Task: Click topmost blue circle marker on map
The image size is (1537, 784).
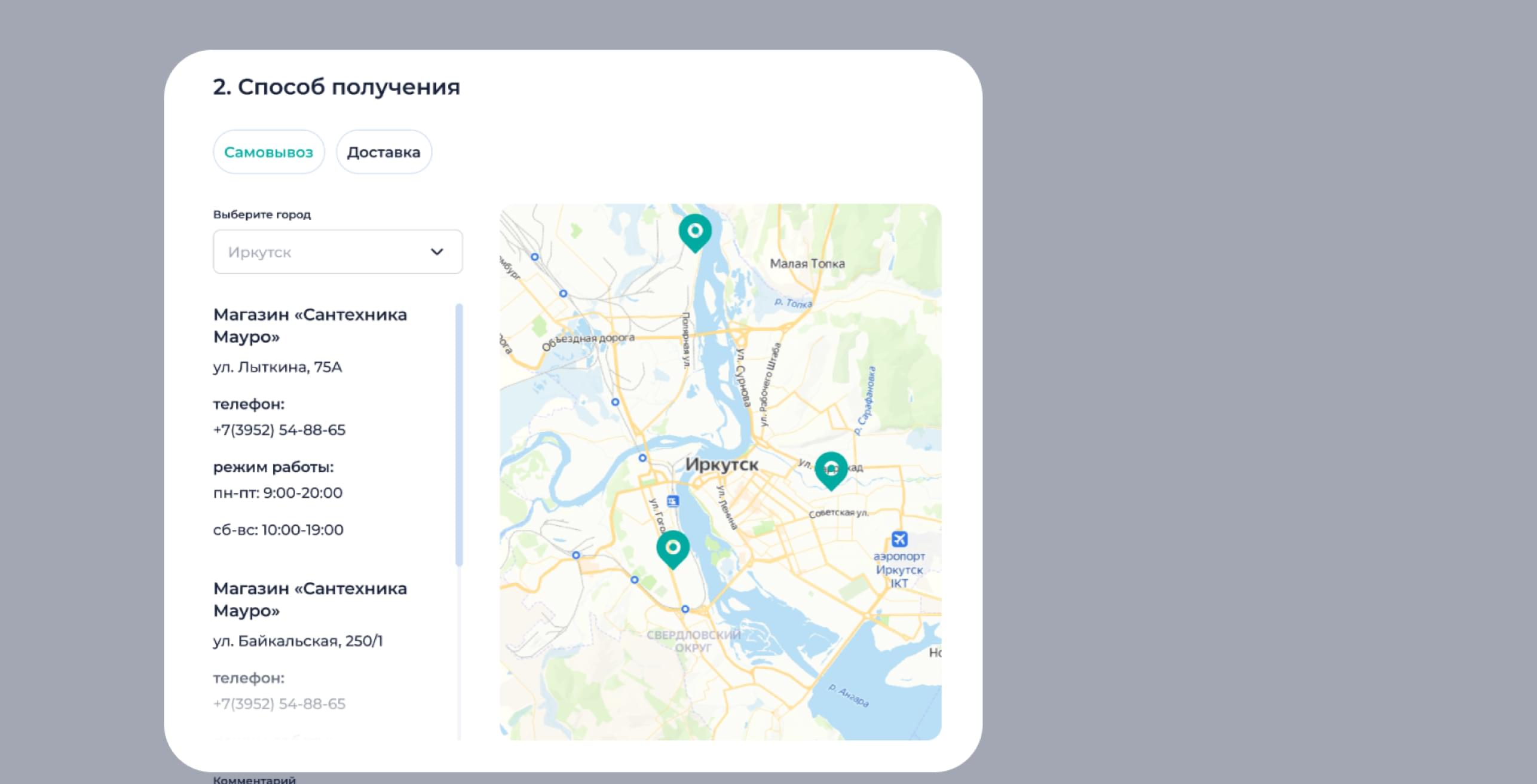Action: pyautogui.click(x=535, y=257)
